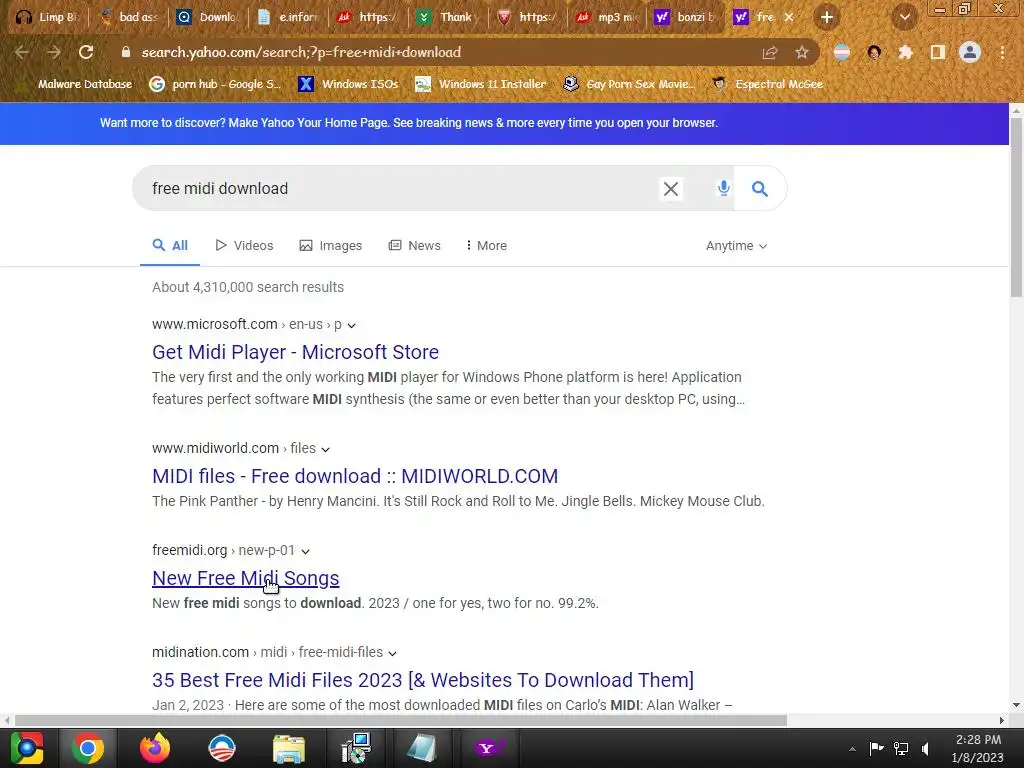Open a new tab with the plus button

[827, 18]
